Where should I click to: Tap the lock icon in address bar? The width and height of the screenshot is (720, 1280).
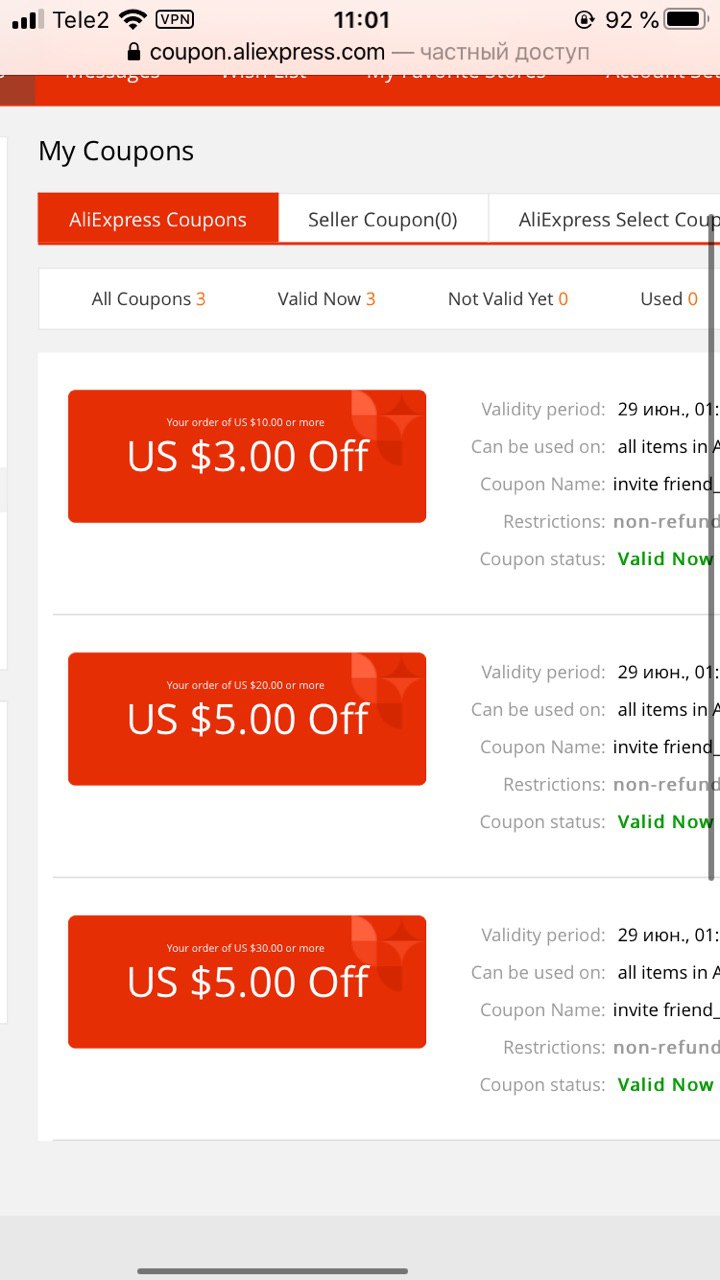[x=135, y=52]
